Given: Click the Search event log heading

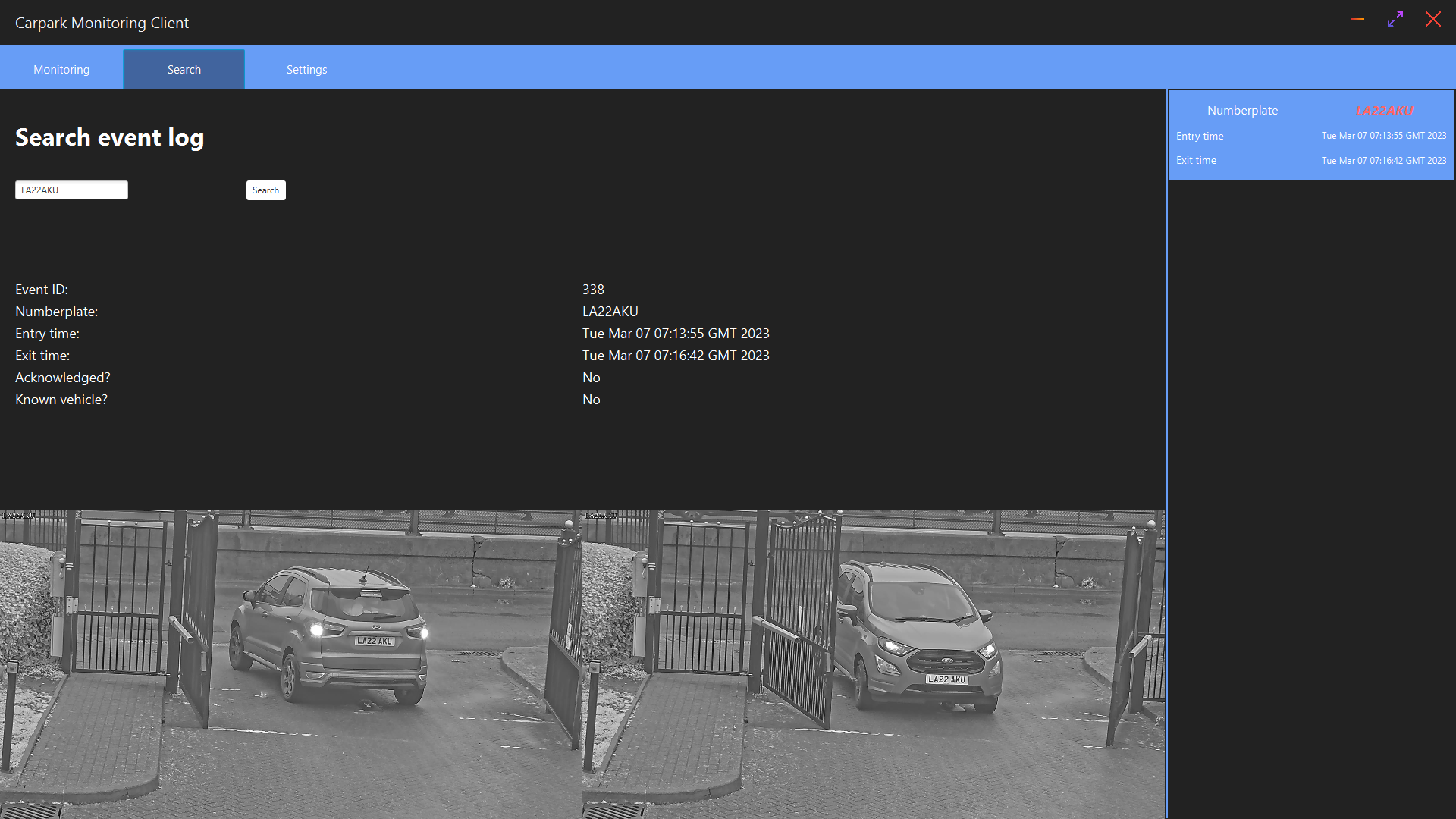Looking at the screenshot, I should click(x=109, y=137).
